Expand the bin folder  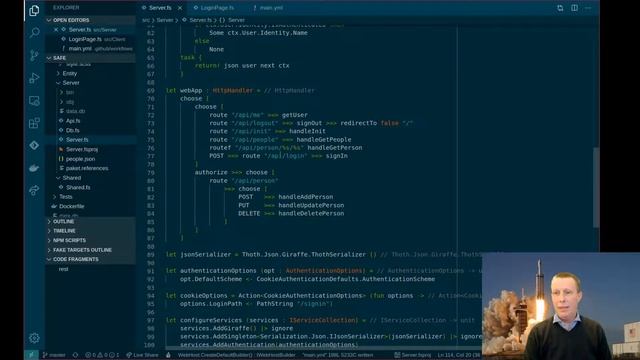point(70,93)
